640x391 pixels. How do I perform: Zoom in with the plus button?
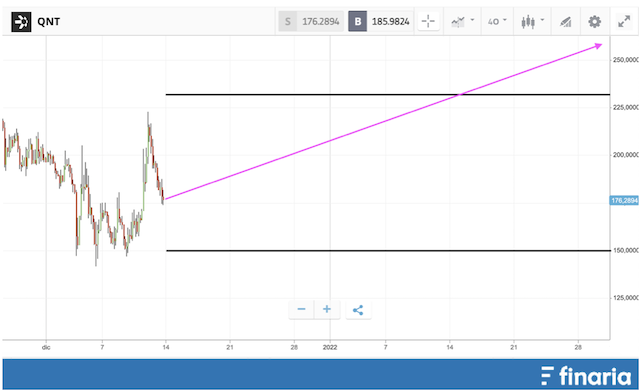[327, 309]
